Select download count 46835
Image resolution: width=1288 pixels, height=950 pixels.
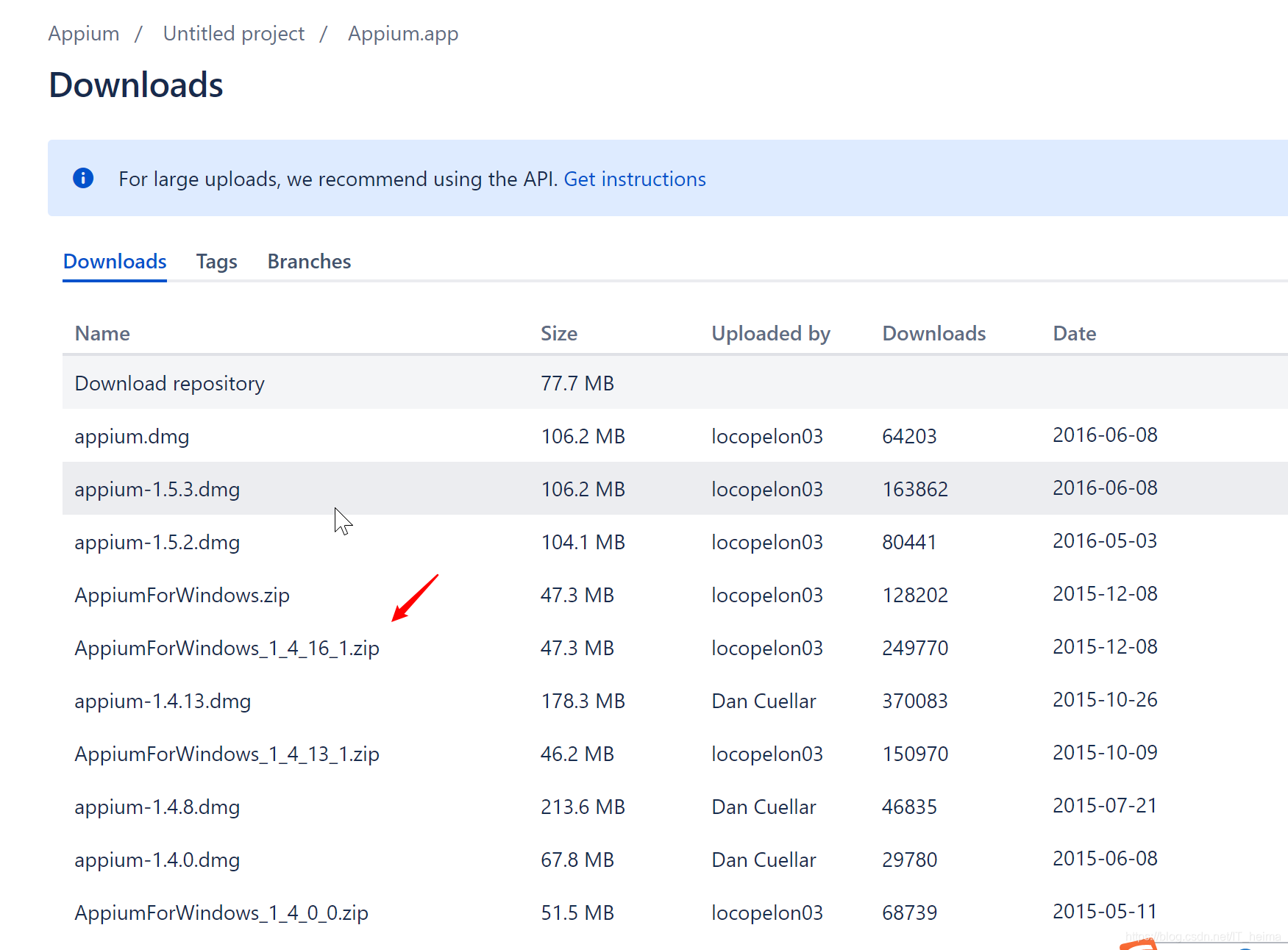[909, 807]
